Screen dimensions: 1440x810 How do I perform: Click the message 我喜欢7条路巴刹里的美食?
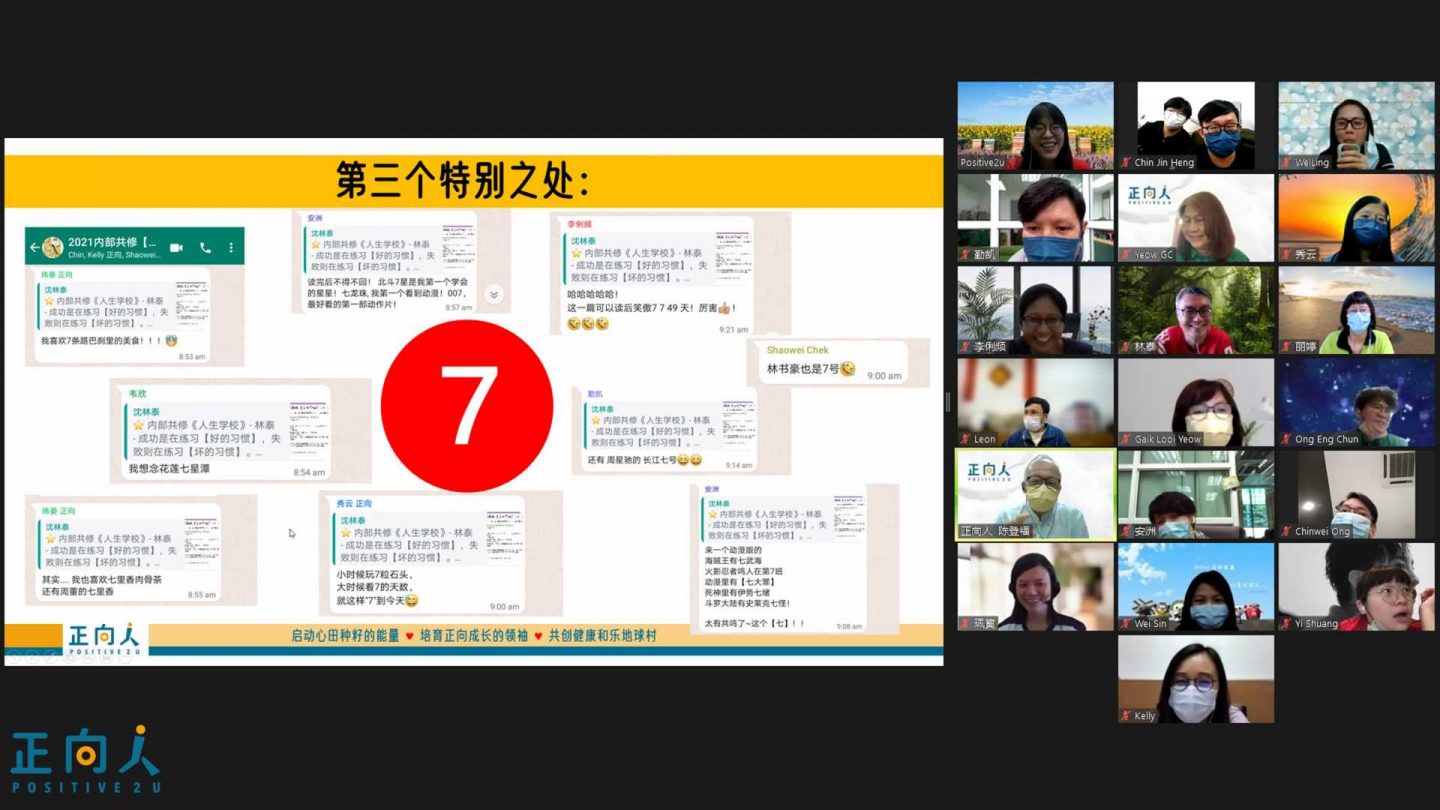[x=109, y=341]
